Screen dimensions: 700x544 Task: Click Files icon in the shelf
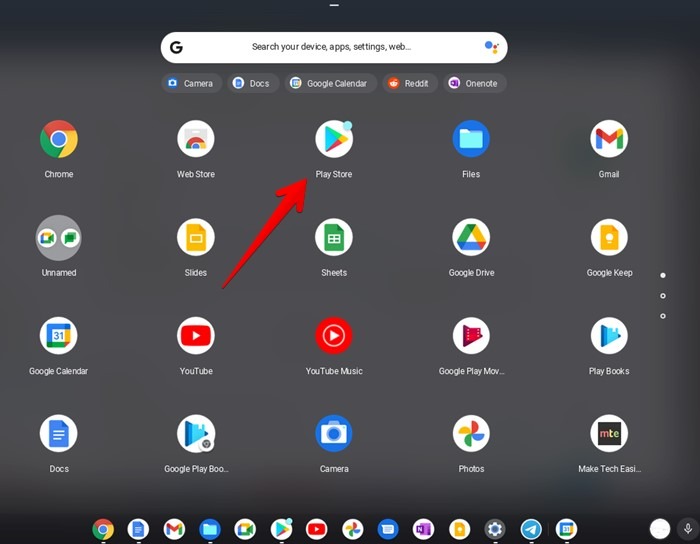coord(210,529)
